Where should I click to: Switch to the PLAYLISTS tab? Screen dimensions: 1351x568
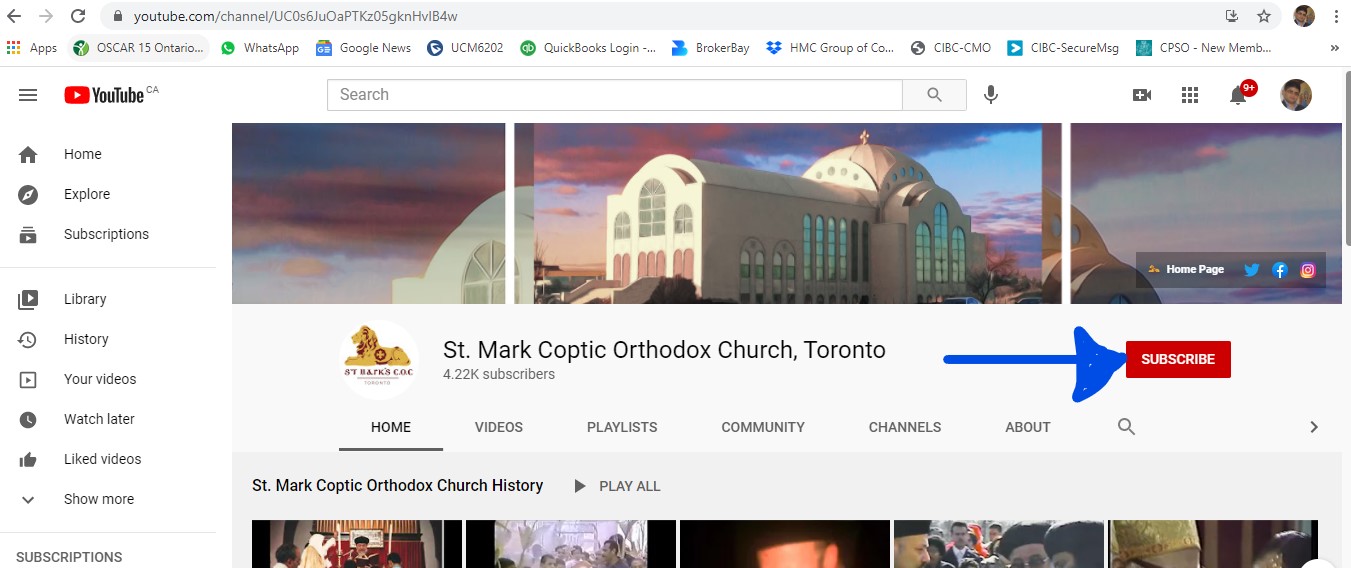(x=622, y=427)
